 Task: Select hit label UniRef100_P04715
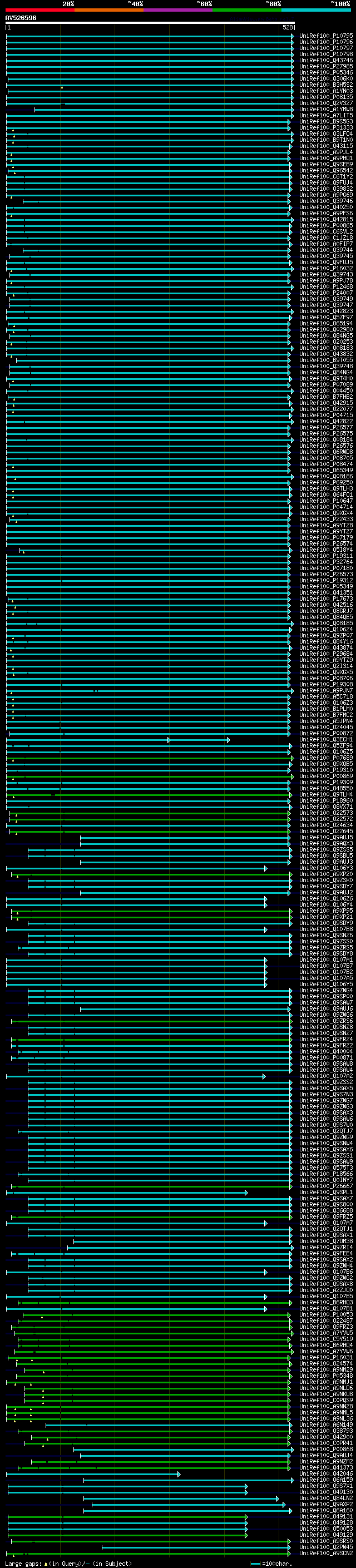[x=326, y=415]
